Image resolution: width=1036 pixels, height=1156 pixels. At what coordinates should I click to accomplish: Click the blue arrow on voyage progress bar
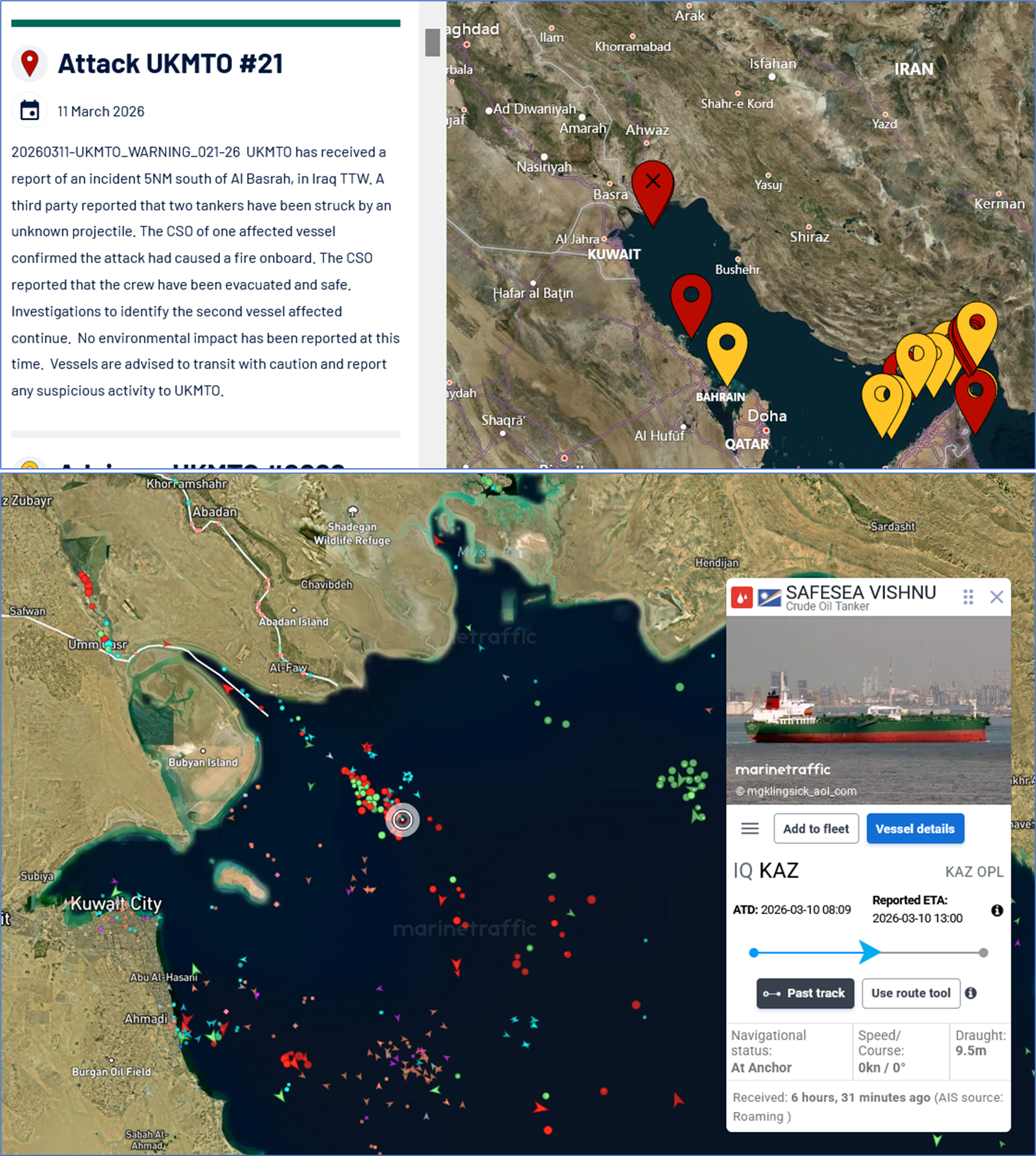(869, 953)
